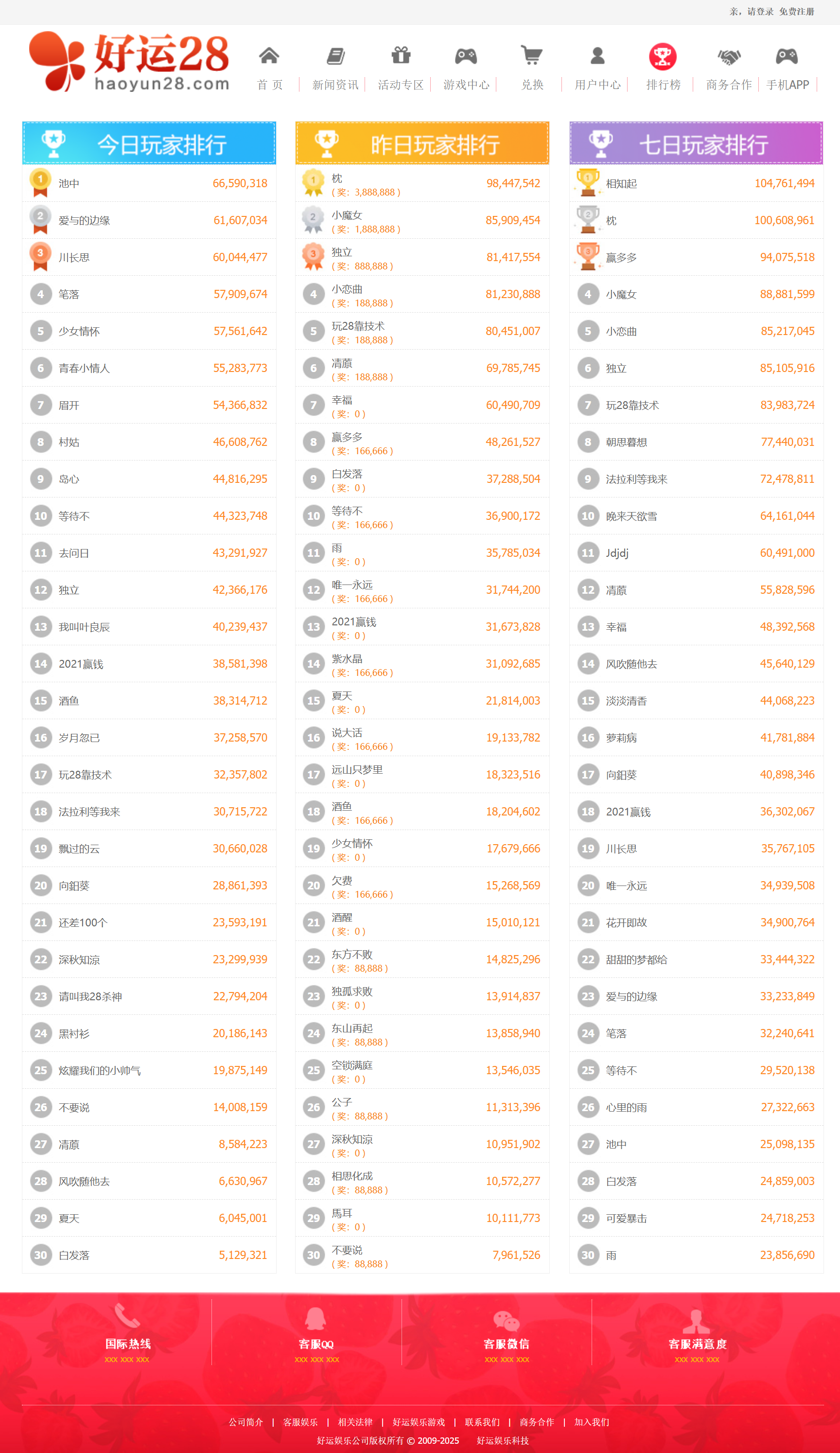Open the 免费注册 registration link
Viewport: 840px width, 1453px height.
pos(796,12)
